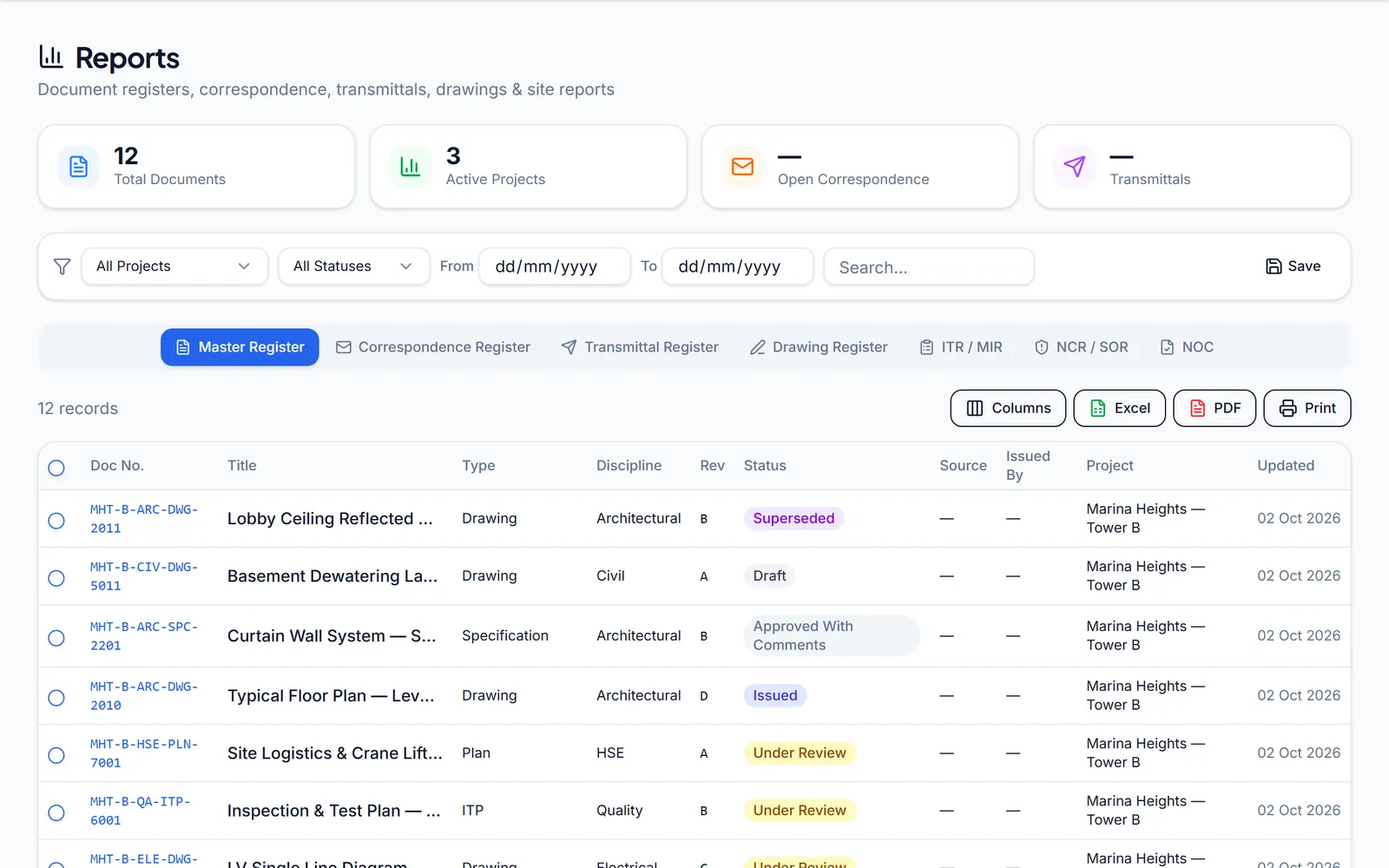Click the Transmittal Register send icon
1389x868 pixels.
pyautogui.click(x=569, y=347)
